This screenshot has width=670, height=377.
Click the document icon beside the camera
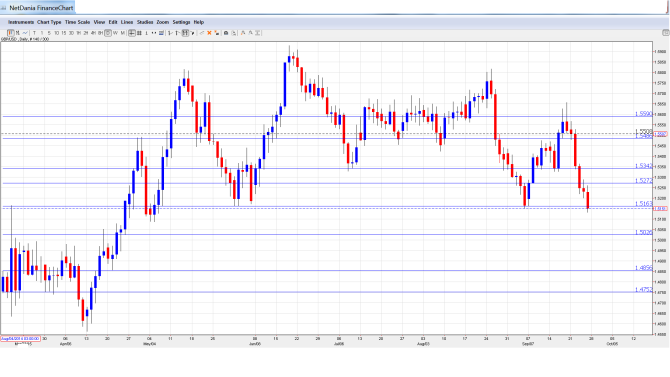pyautogui.click(x=234, y=33)
